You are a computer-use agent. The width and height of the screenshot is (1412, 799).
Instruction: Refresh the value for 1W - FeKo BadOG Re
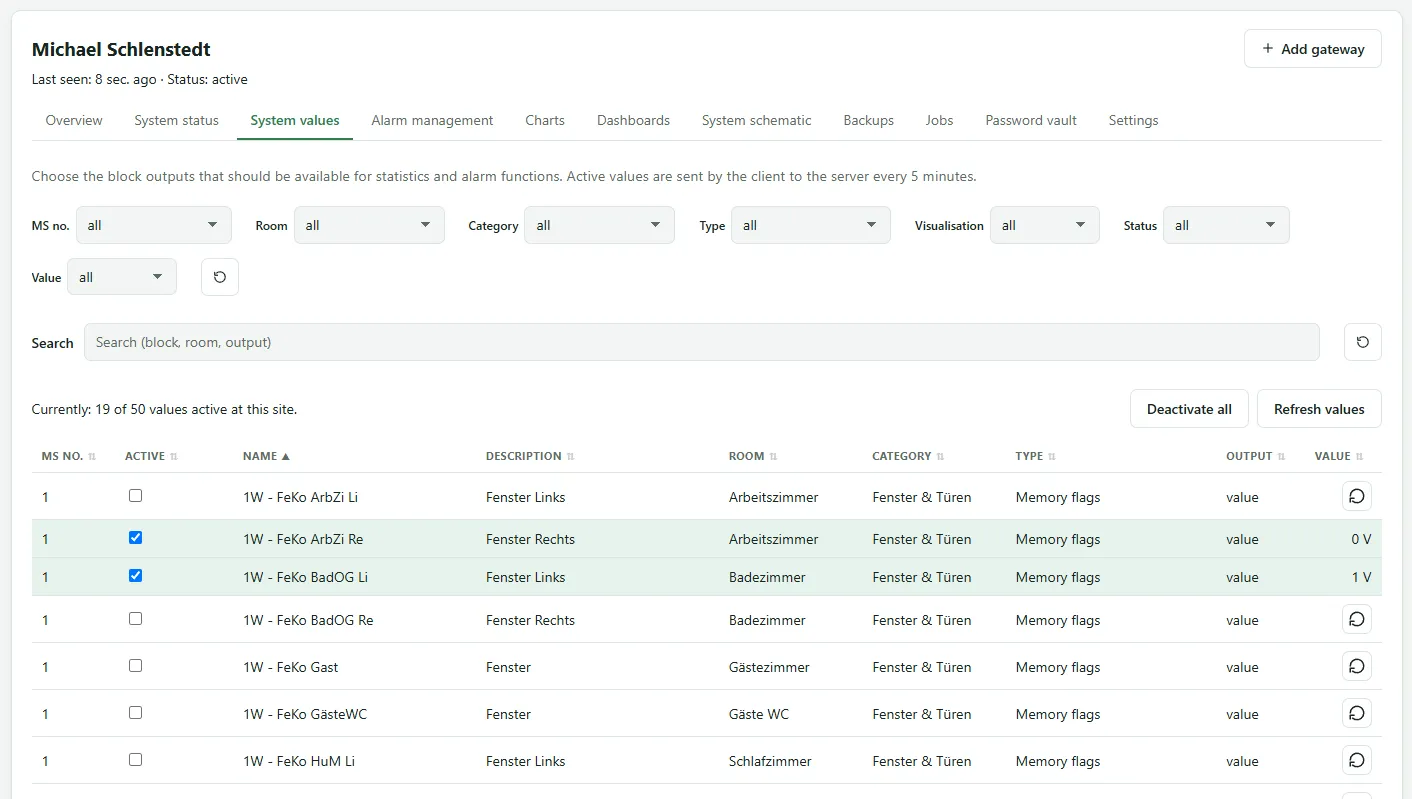[x=1357, y=619]
